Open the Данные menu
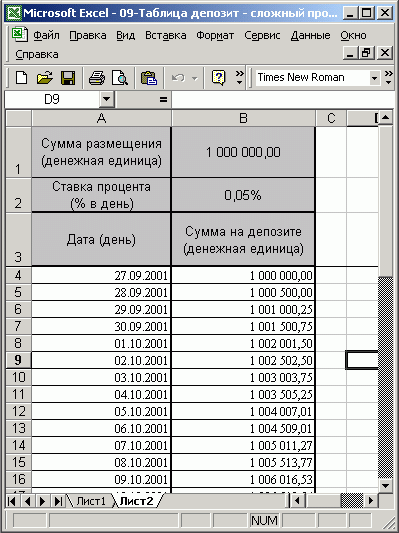The image size is (399, 533). tap(310, 35)
